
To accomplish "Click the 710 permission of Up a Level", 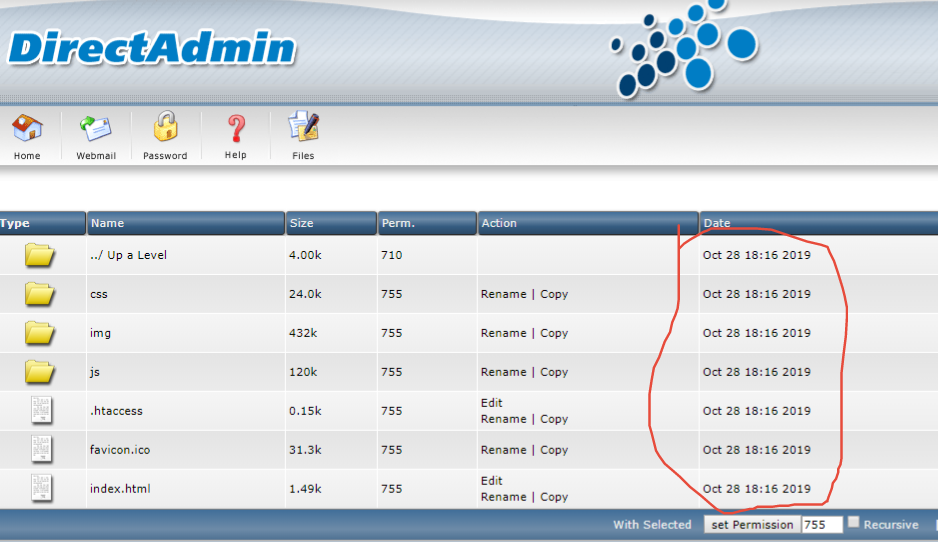I will 392,255.
